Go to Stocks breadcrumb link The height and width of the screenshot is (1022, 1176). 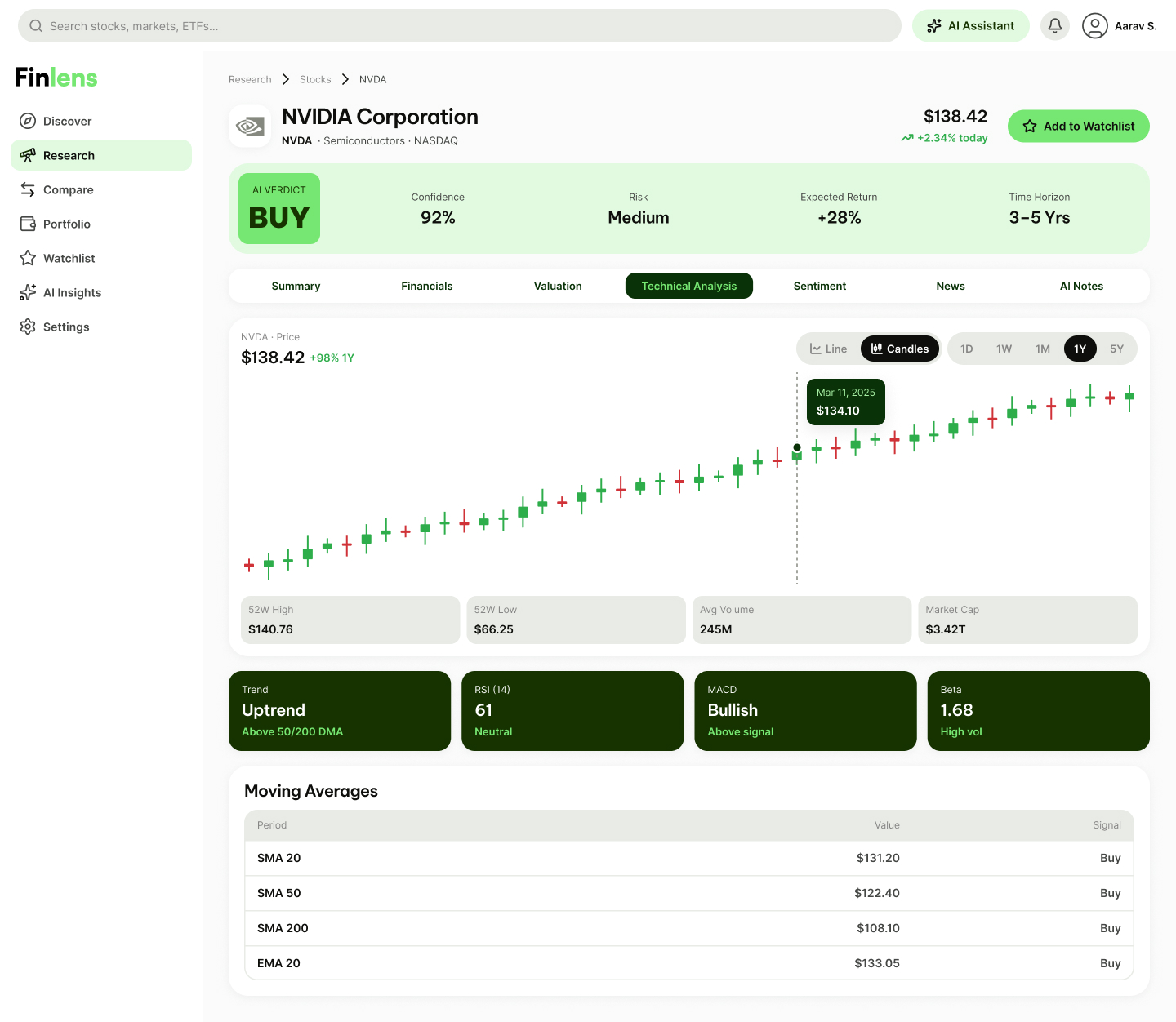[315, 79]
